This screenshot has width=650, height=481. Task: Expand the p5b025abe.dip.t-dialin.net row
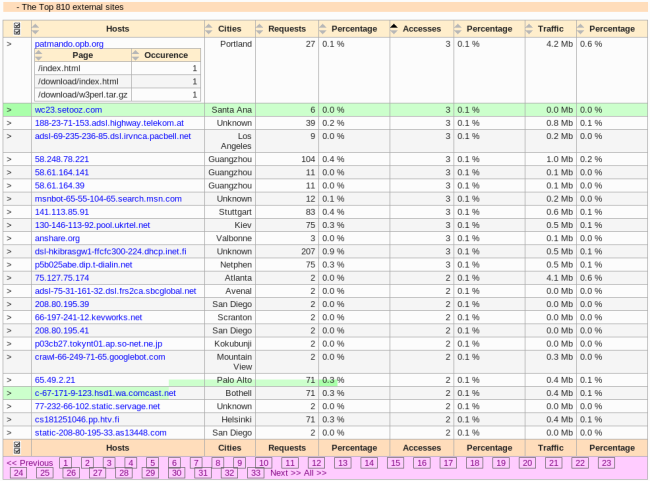click(x=9, y=265)
